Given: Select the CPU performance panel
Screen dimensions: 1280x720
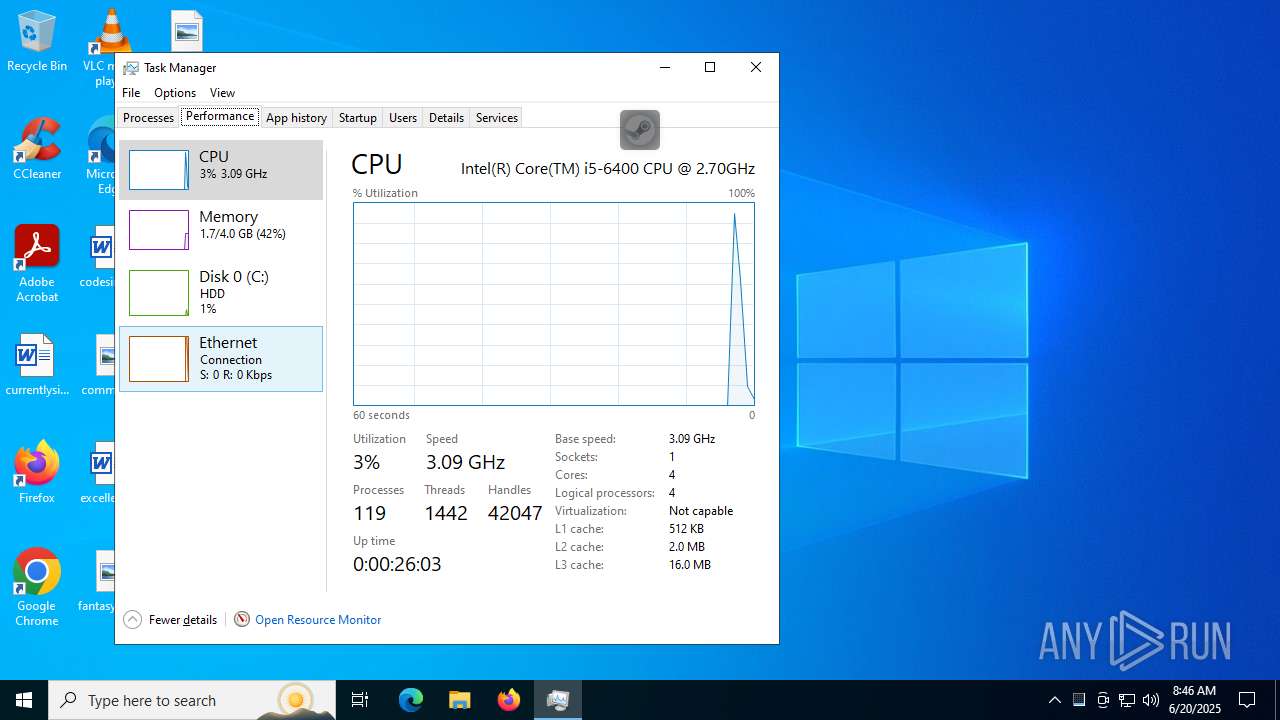Looking at the screenshot, I should pos(221,170).
